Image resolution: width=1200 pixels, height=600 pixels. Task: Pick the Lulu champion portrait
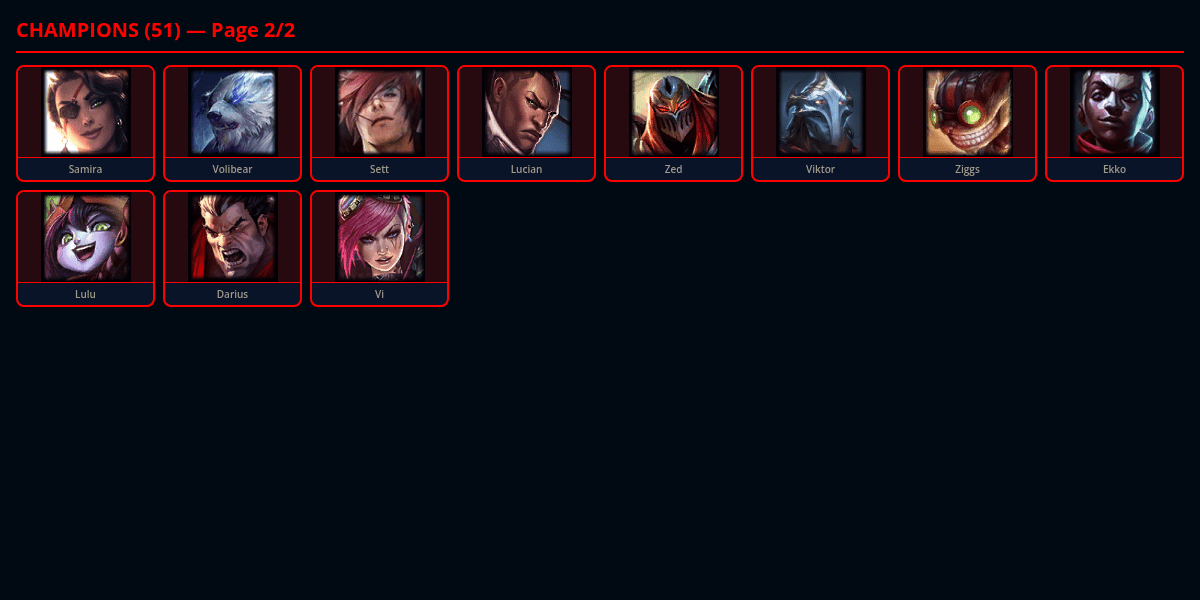85,237
